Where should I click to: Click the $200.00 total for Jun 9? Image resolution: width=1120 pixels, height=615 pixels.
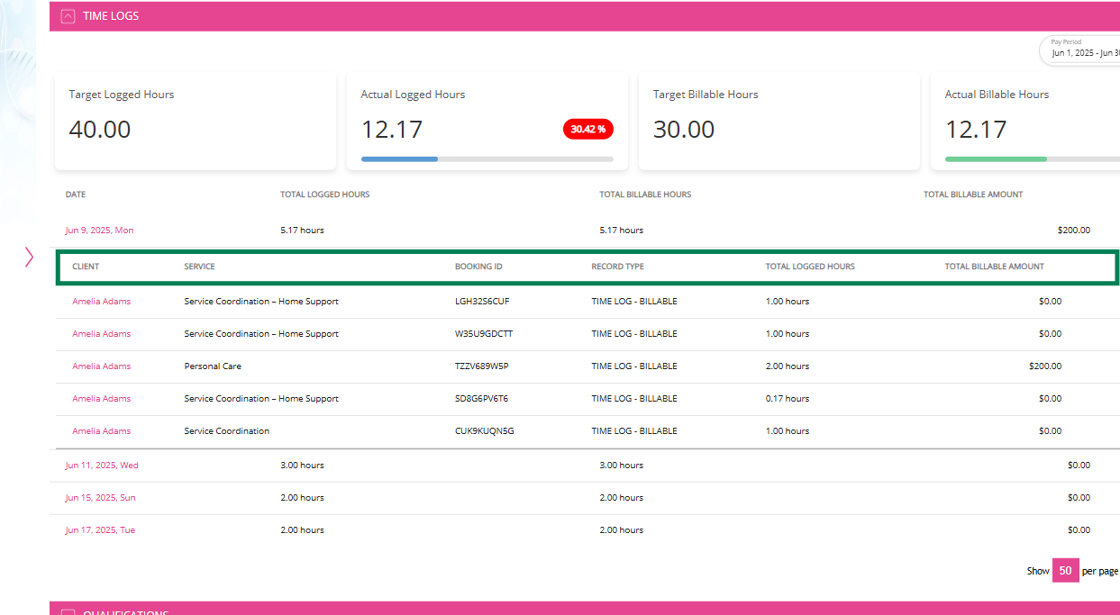[1074, 230]
